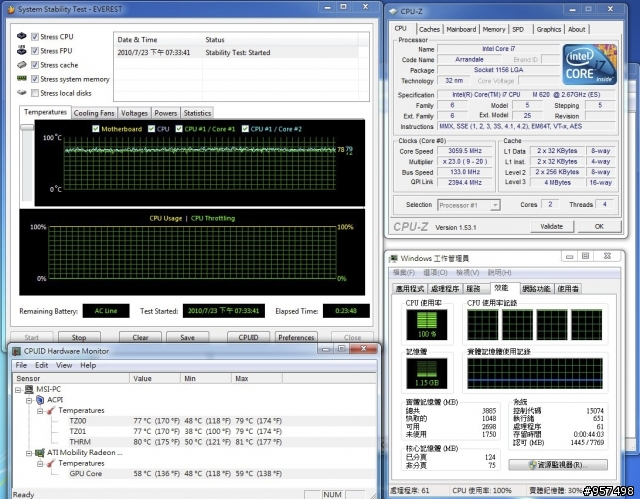Click the ACPI shield icon in sensor tree

[x=40, y=400]
